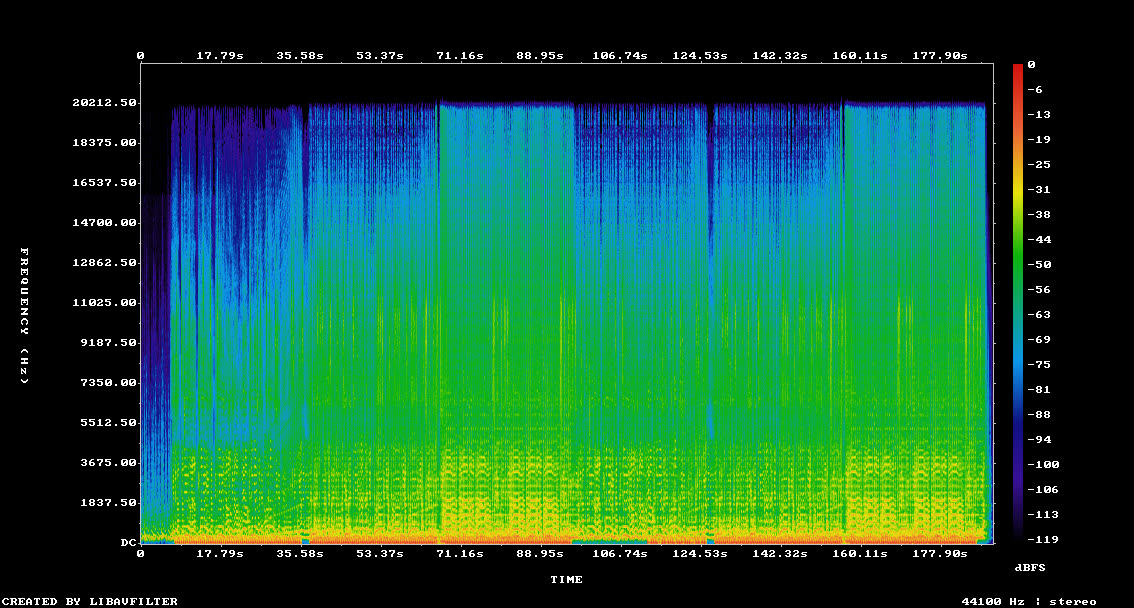The image size is (1134, 608).
Task: Click the 44100 Hz : stereo info text
Action: (1028, 601)
